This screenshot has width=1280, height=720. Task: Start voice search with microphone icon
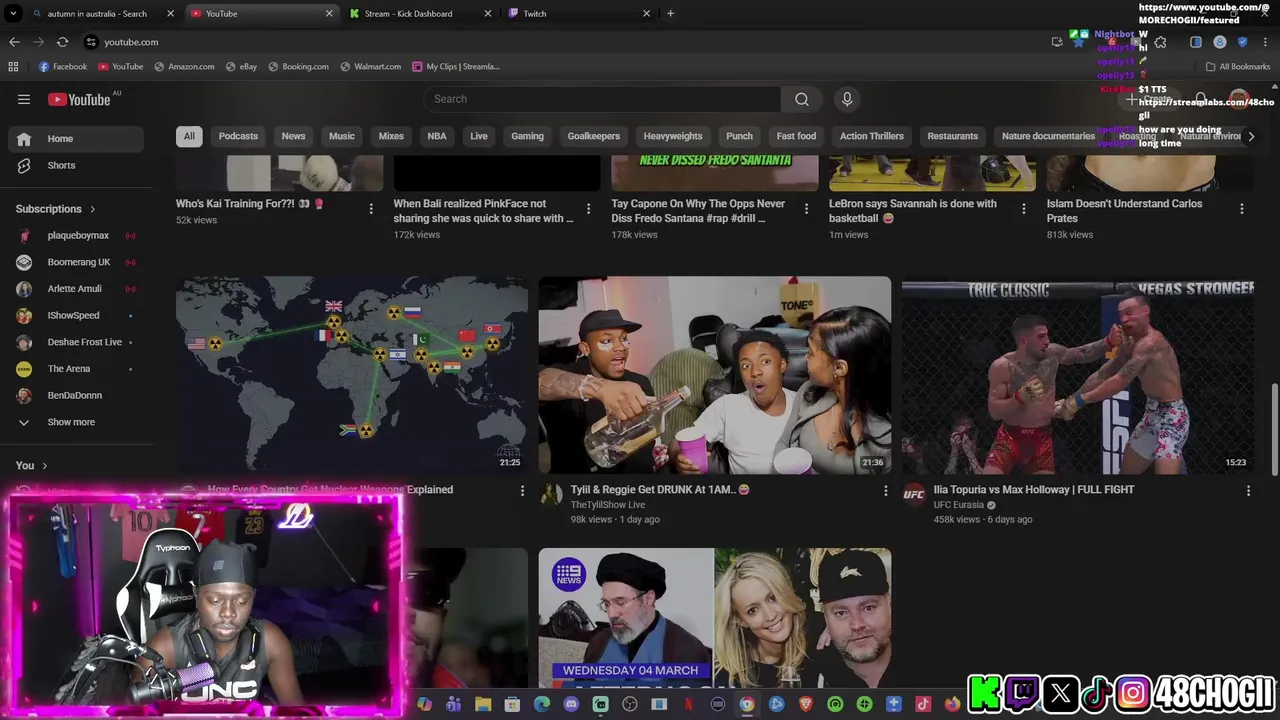[847, 99]
